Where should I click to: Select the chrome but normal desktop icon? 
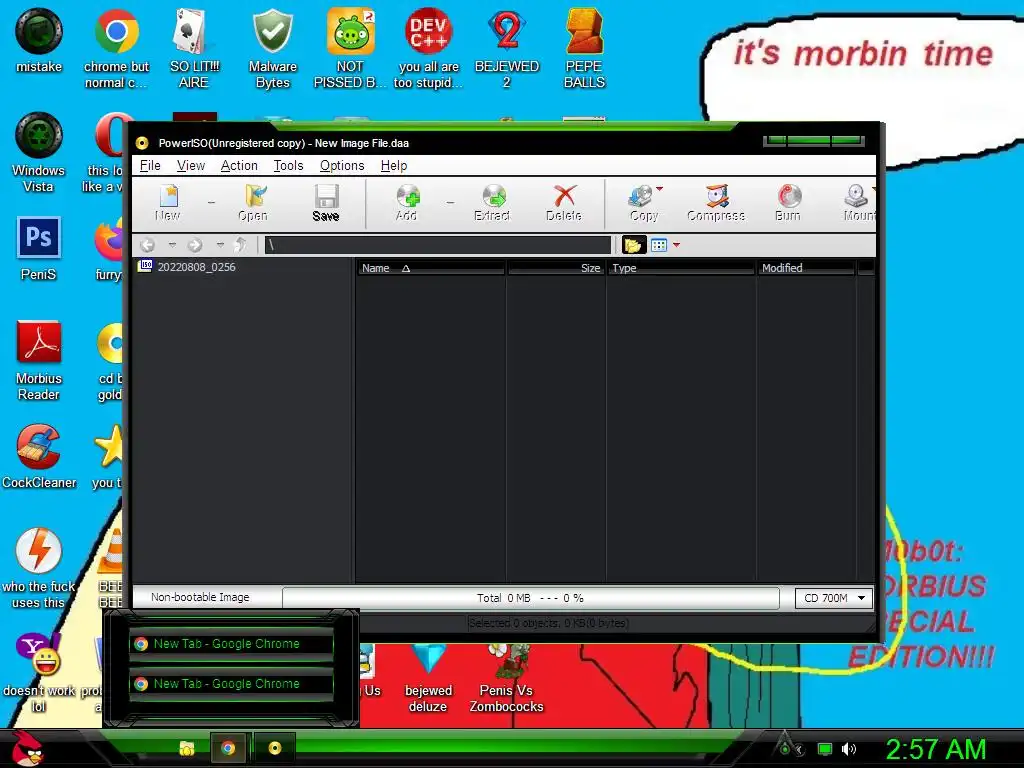(116, 49)
